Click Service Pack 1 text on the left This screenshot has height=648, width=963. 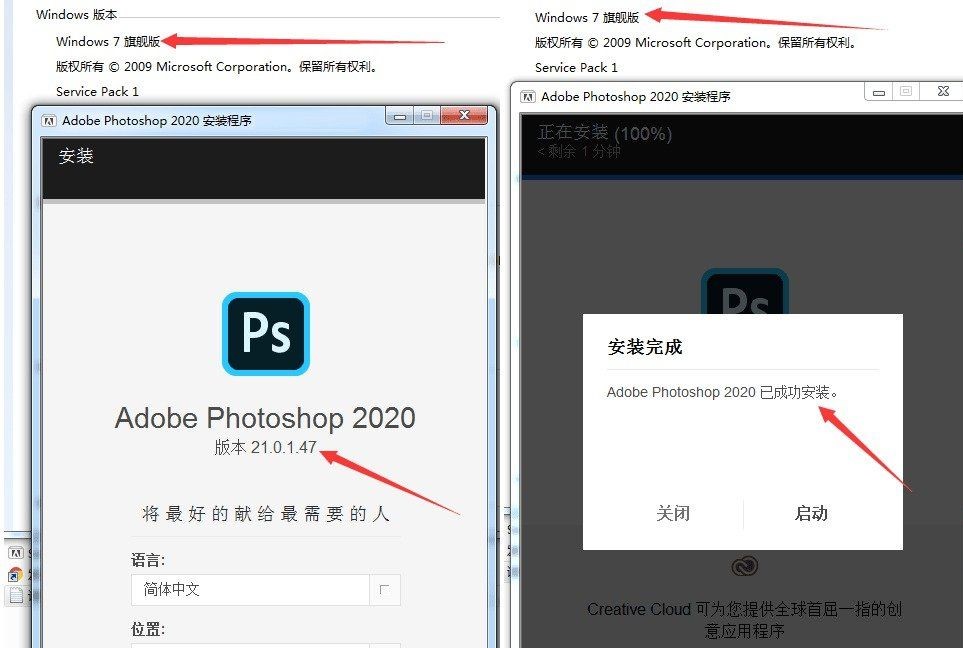pos(97,92)
